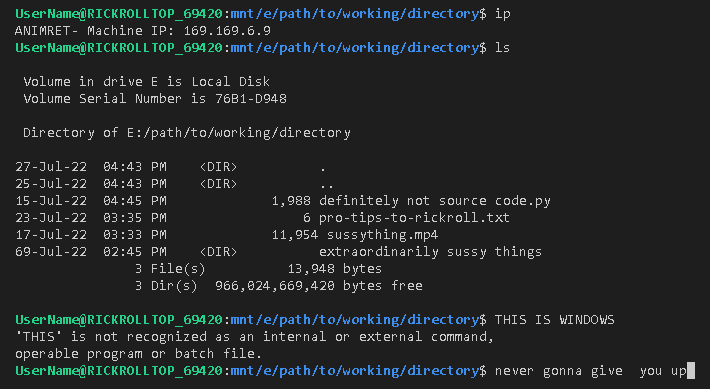
Task: Click '966,024,669,420 bytes free' text
Action: [319, 286]
